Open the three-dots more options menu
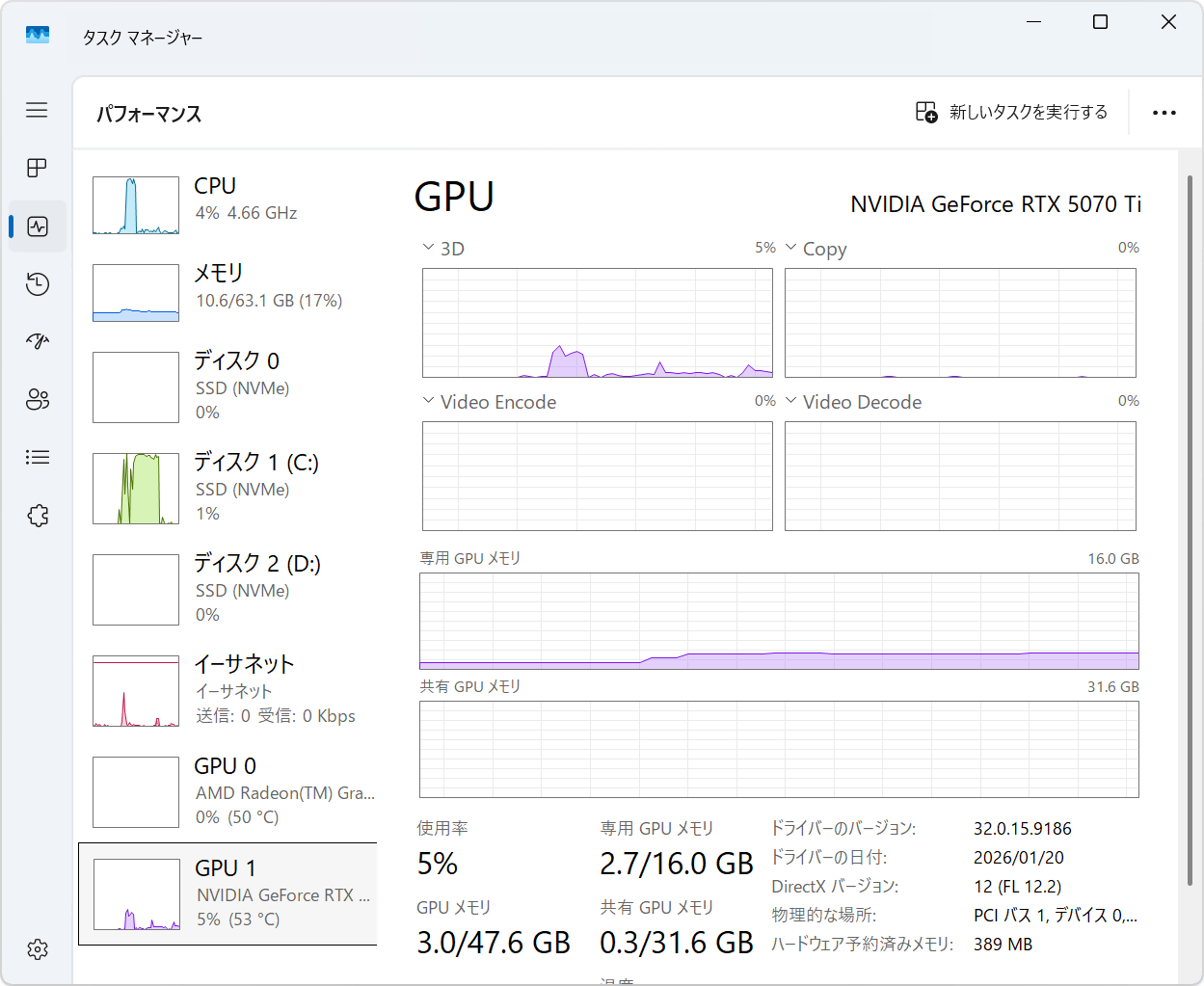 coord(1164,113)
